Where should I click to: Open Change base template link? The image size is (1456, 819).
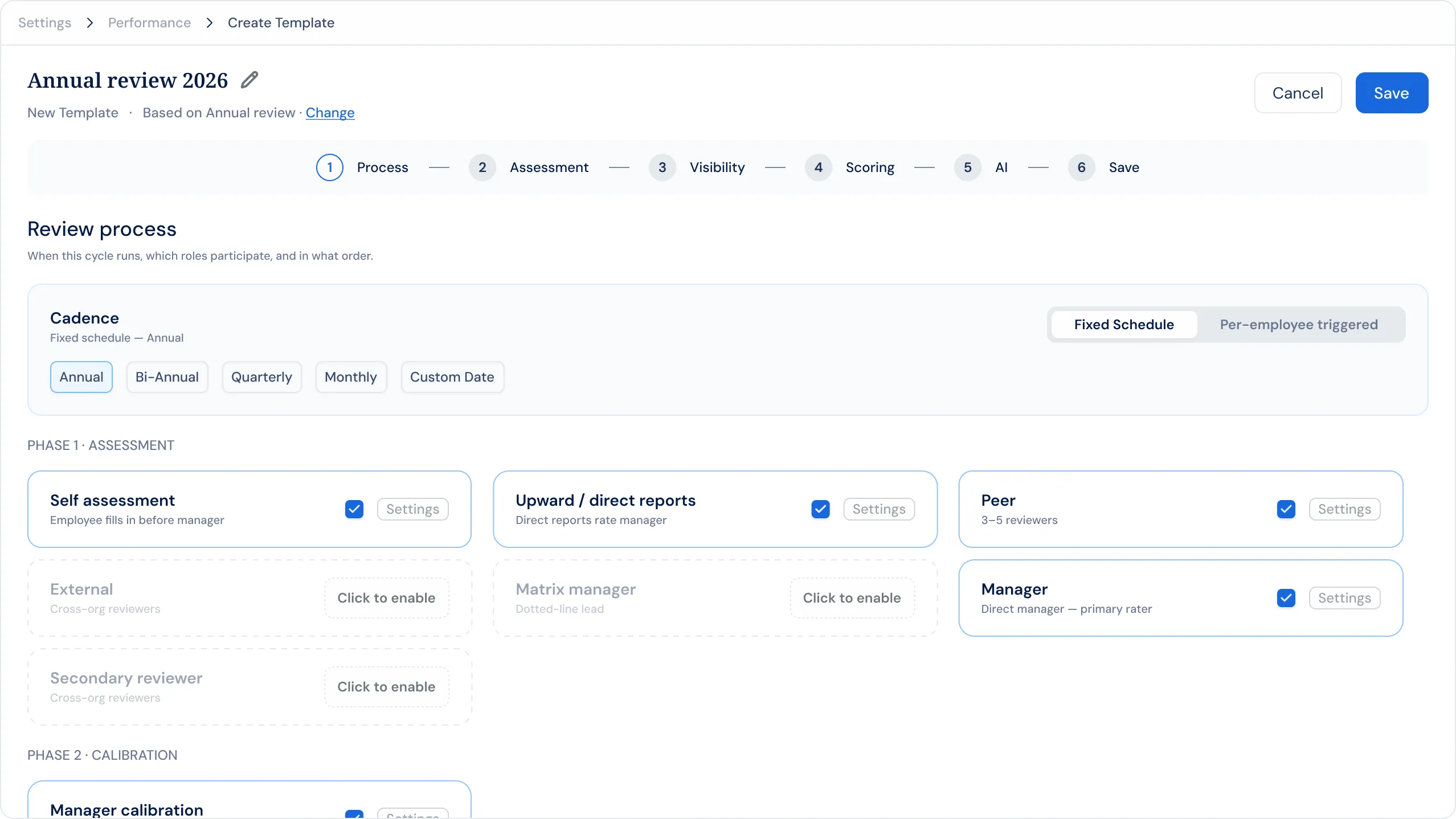click(x=330, y=113)
